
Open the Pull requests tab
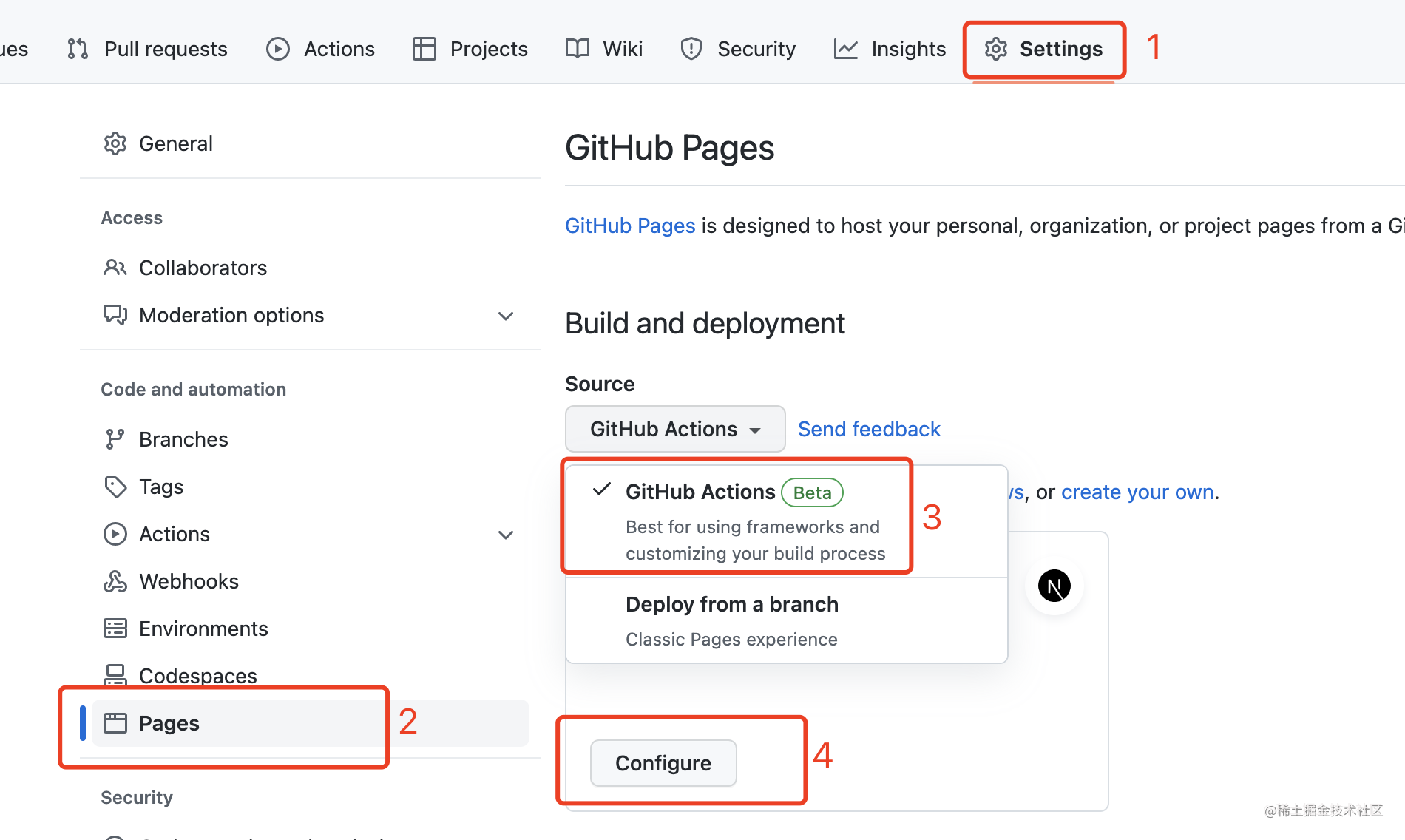tap(146, 49)
